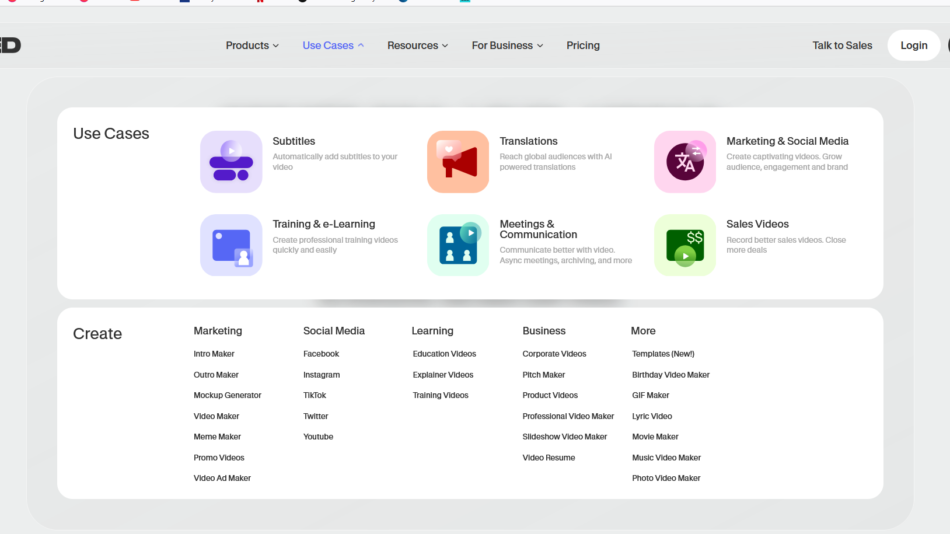Click the Meetings & Communication icon
Screen dimensions: 950x534
pyautogui.click(x=458, y=245)
